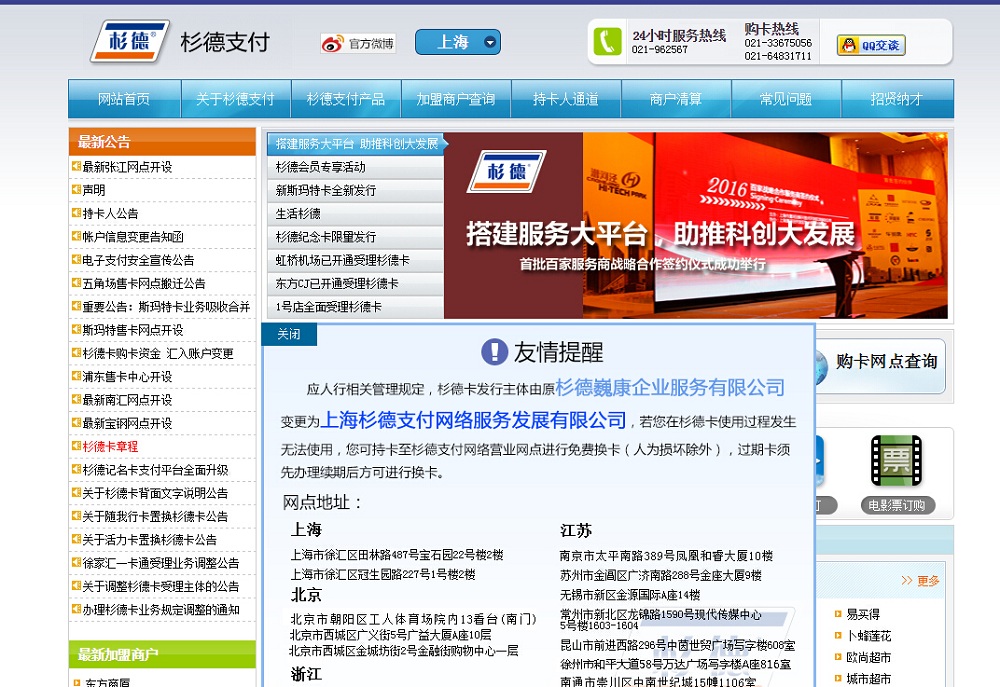Open 东方商厦 in 最新加盟商户

[x=107, y=682]
